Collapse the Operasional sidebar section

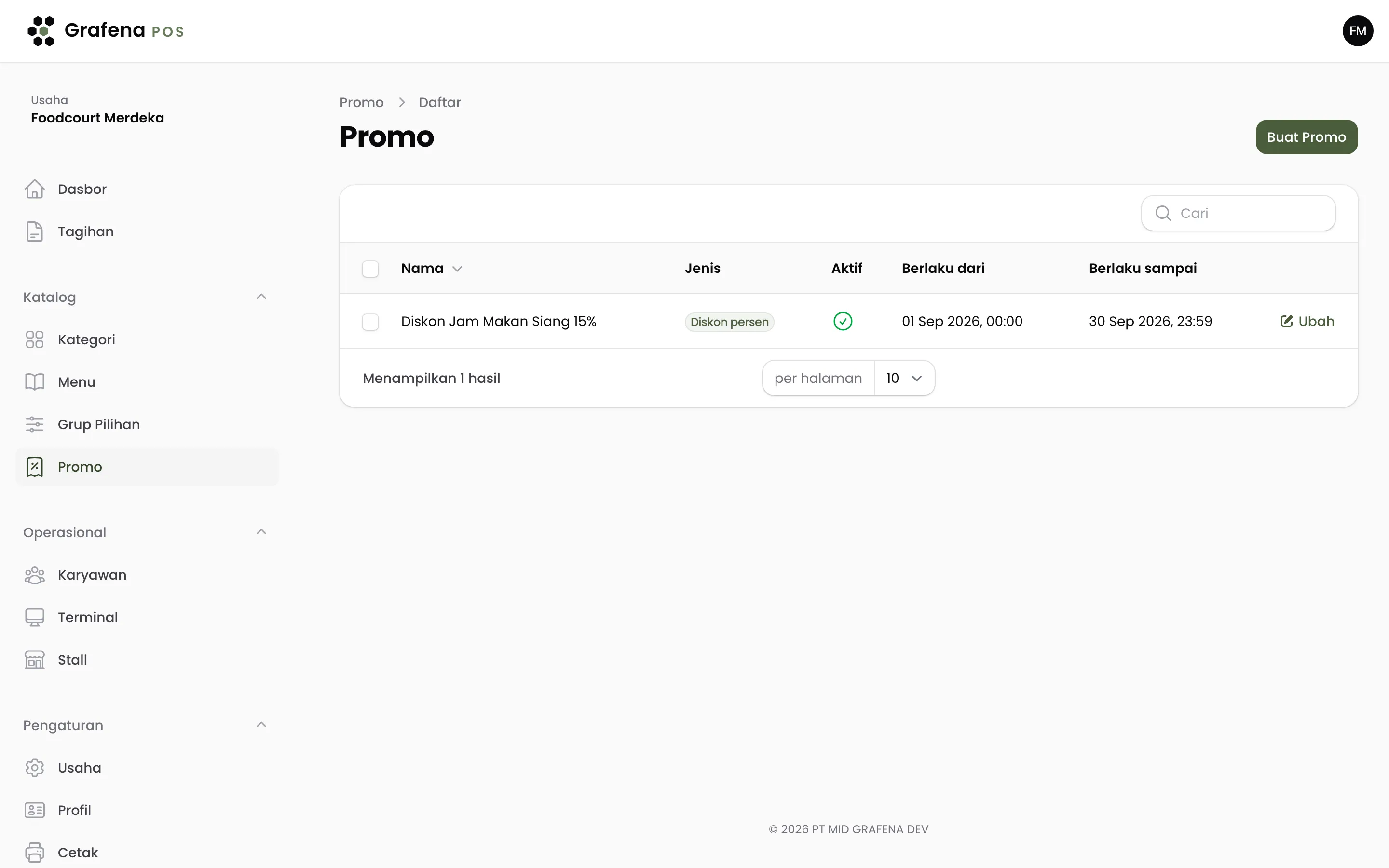[x=261, y=532]
